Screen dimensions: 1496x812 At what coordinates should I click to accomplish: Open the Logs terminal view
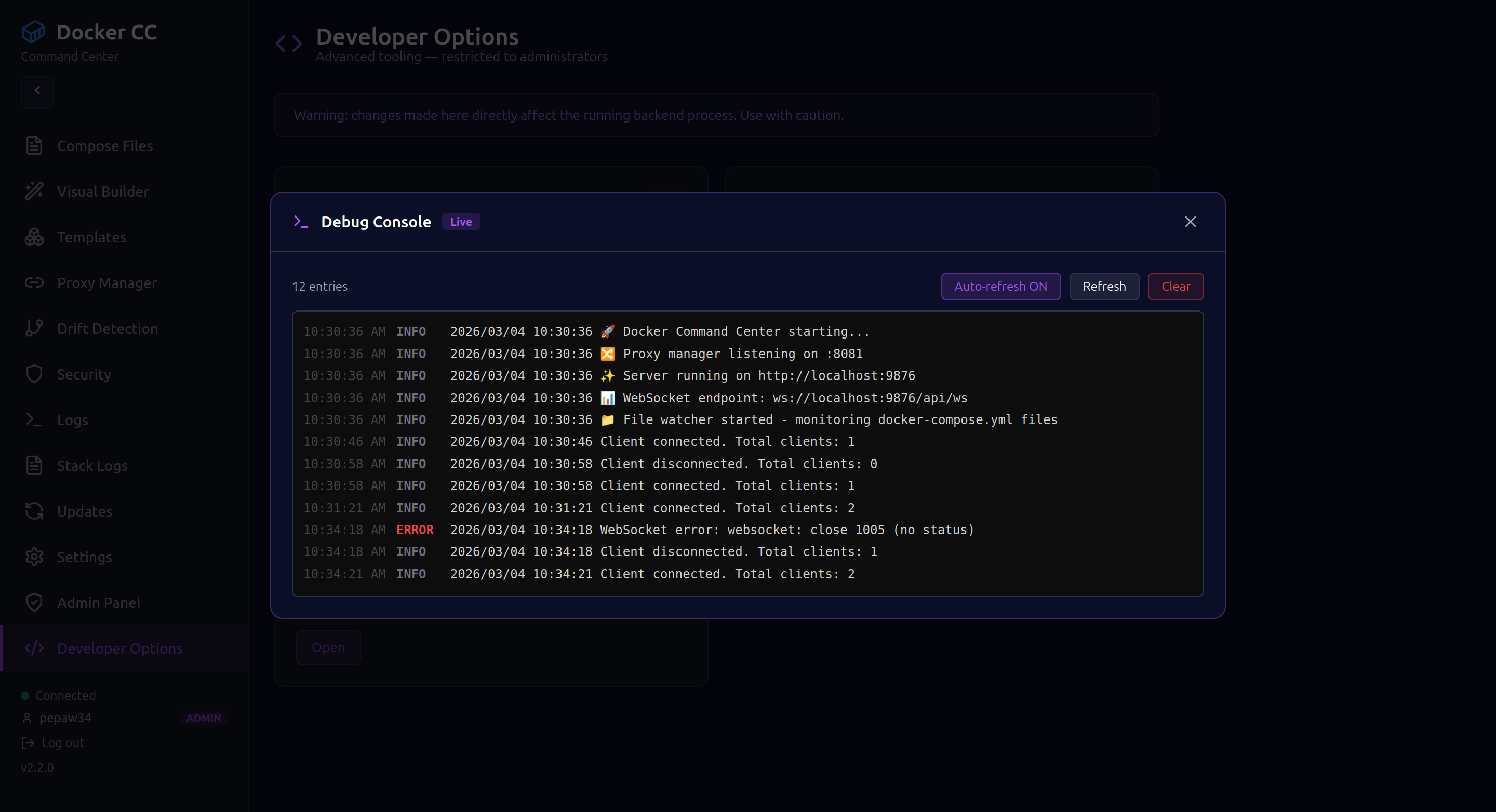point(72,419)
